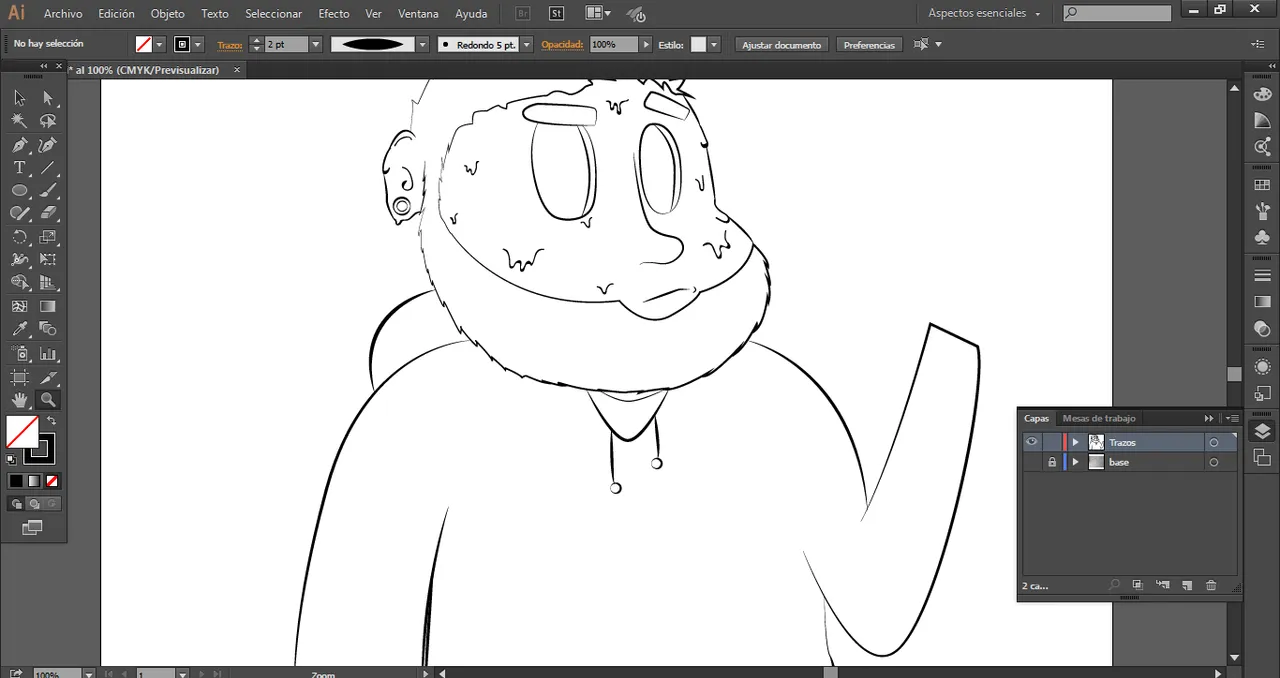This screenshot has height=678, width=1280.
Task: Pick the Magic Wand tool
Action: (19, 121)
